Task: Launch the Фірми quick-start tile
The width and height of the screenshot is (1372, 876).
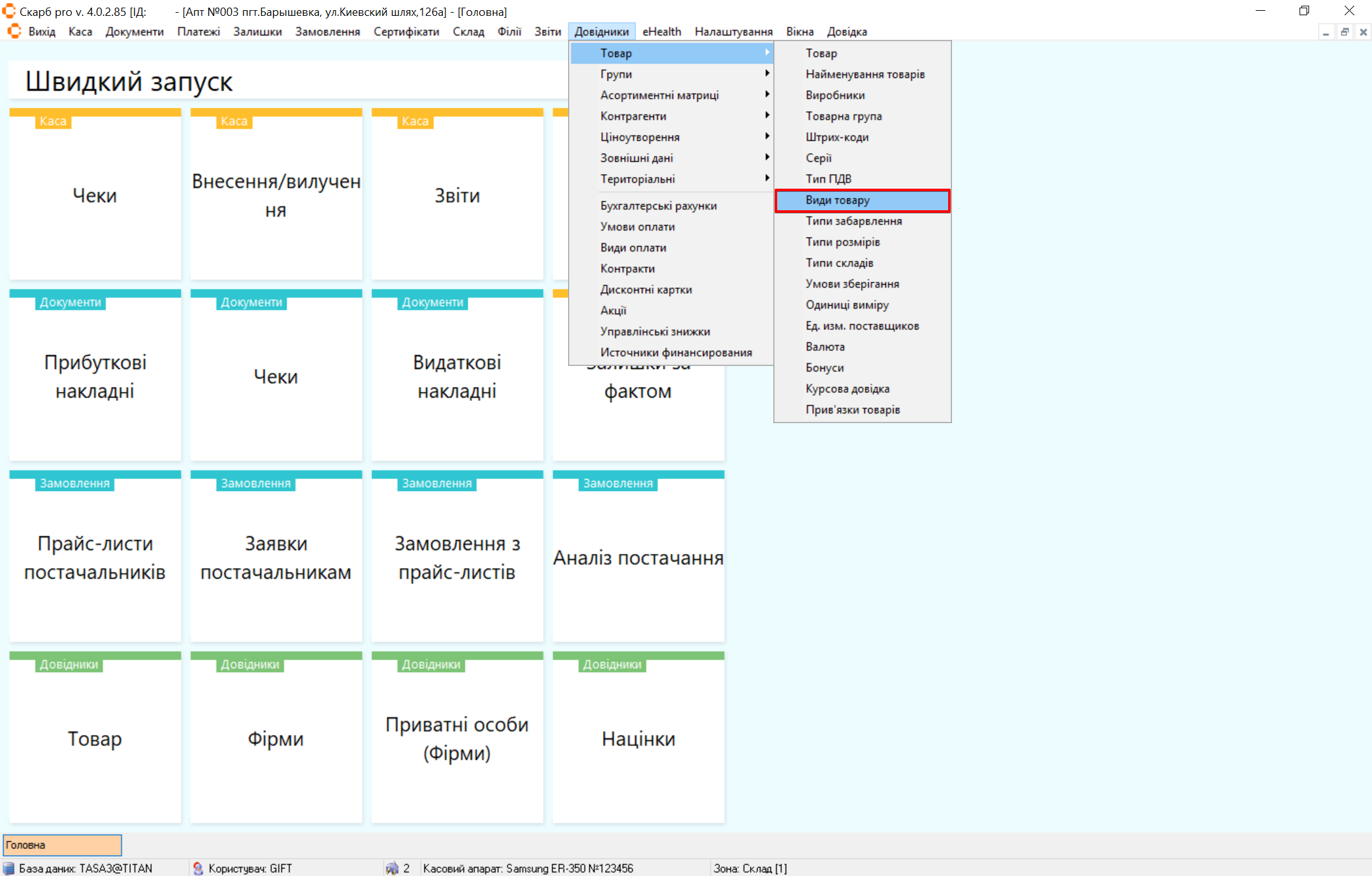Action: (276, 738)
